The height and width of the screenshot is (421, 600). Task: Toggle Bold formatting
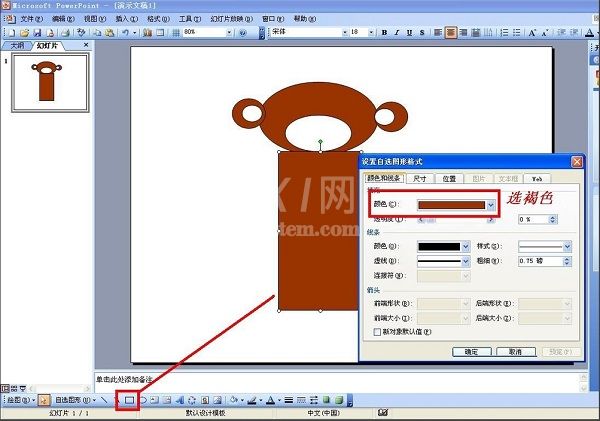point(384,33)
